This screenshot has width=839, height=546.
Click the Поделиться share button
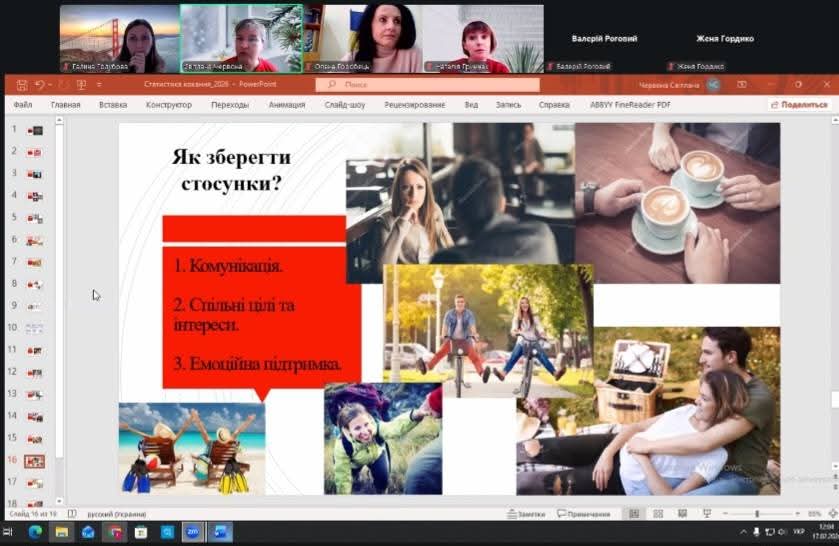pyautogui.click(x=799, y=104)
